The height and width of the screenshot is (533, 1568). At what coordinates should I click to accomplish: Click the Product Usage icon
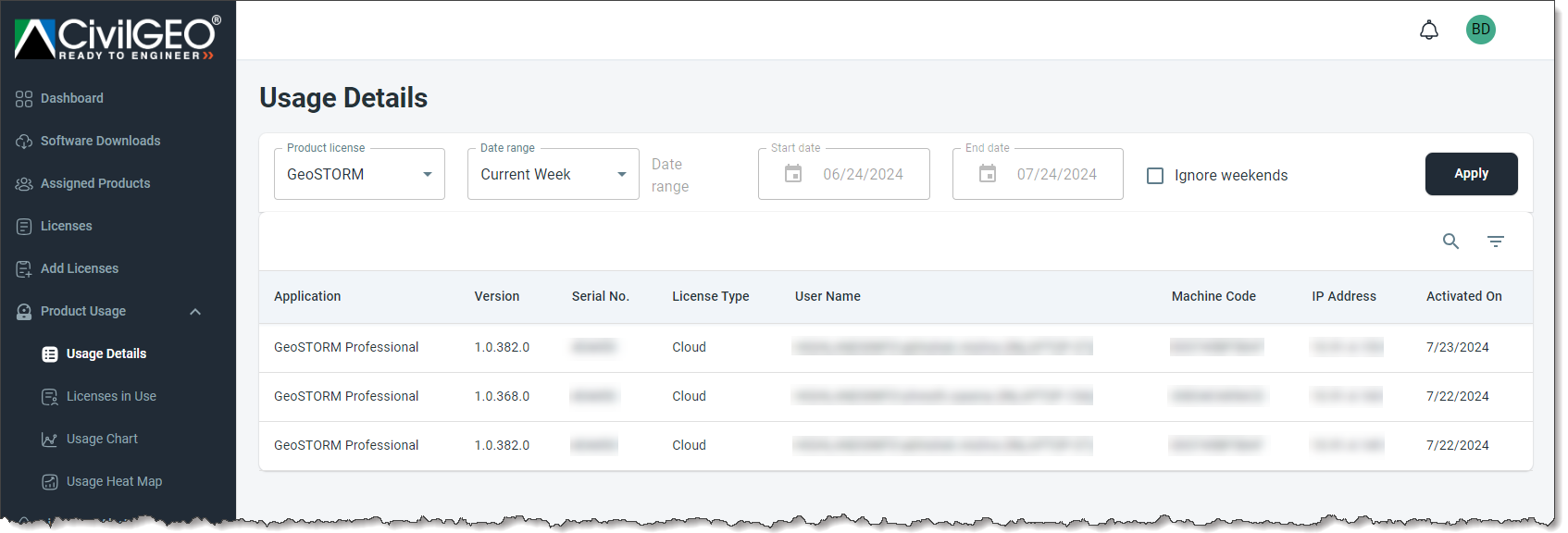(24, 312)
